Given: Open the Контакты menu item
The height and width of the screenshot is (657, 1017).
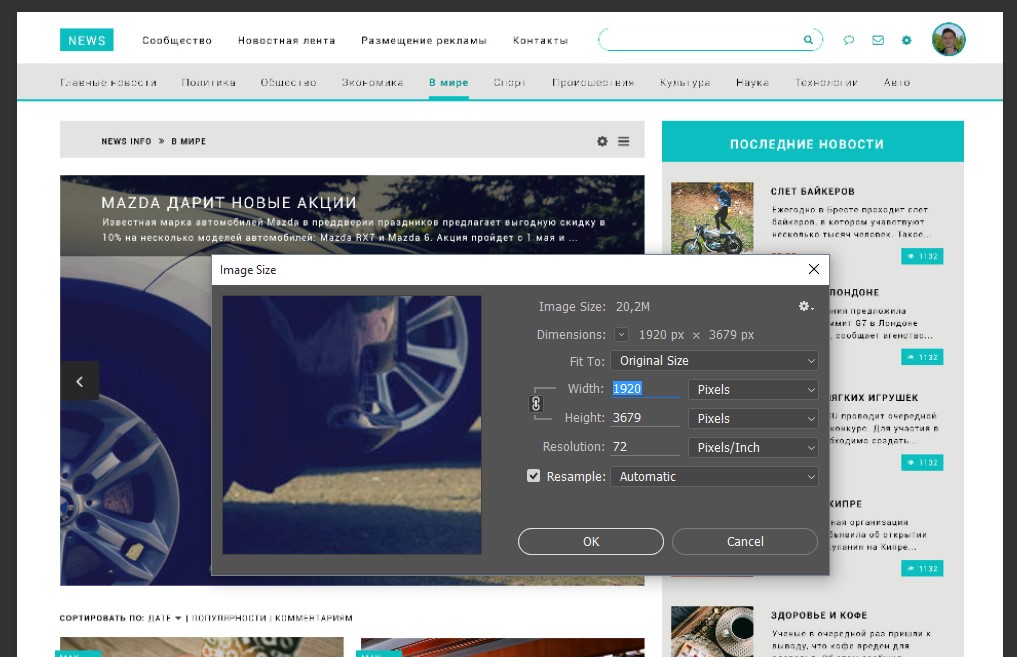Looking at the screenshot, I should point(540,40).
